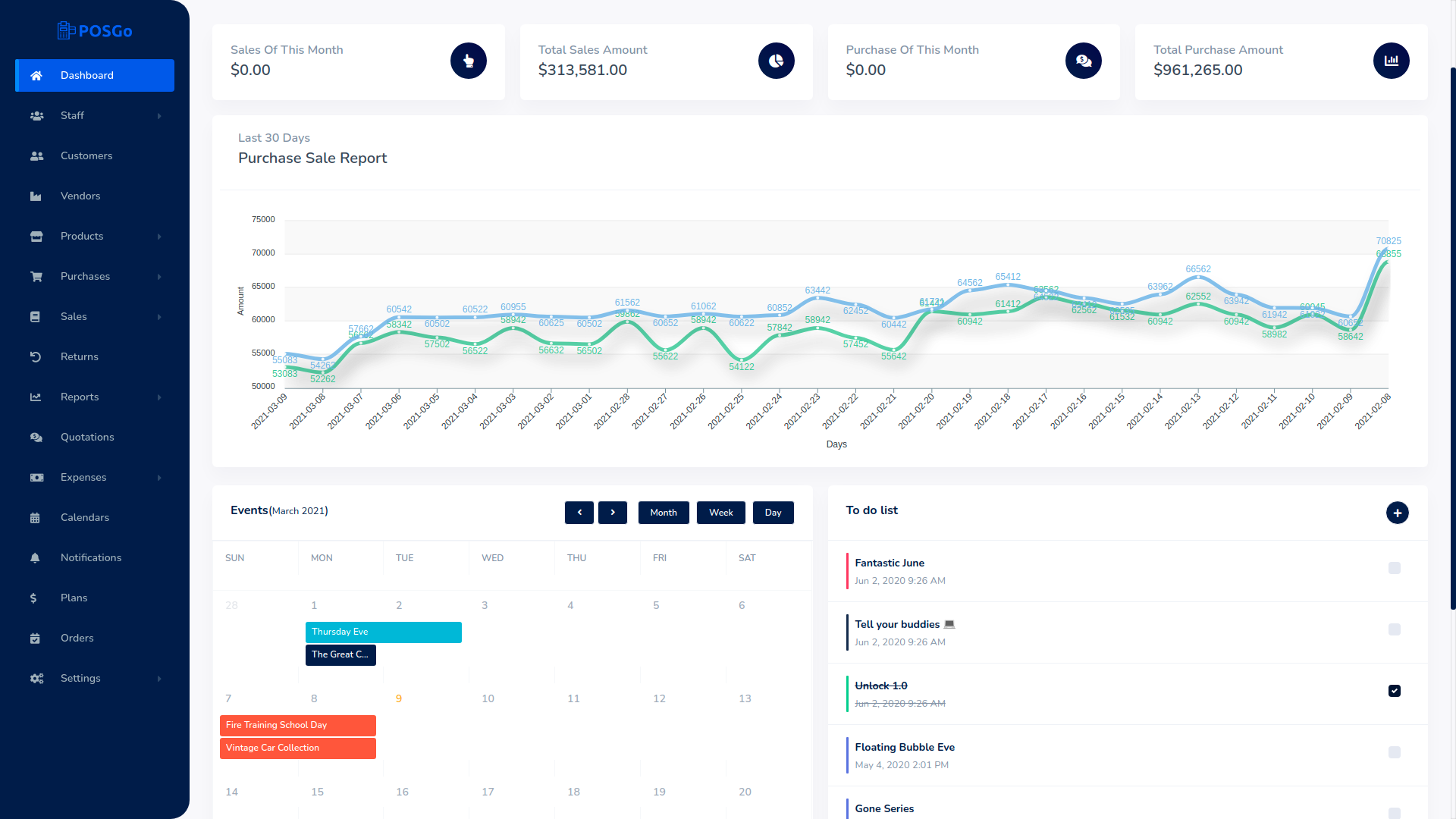1456x819 pixels.
Task: Toggle the completed Unlock 1.0 checkbox
Action: (1396, 691)
